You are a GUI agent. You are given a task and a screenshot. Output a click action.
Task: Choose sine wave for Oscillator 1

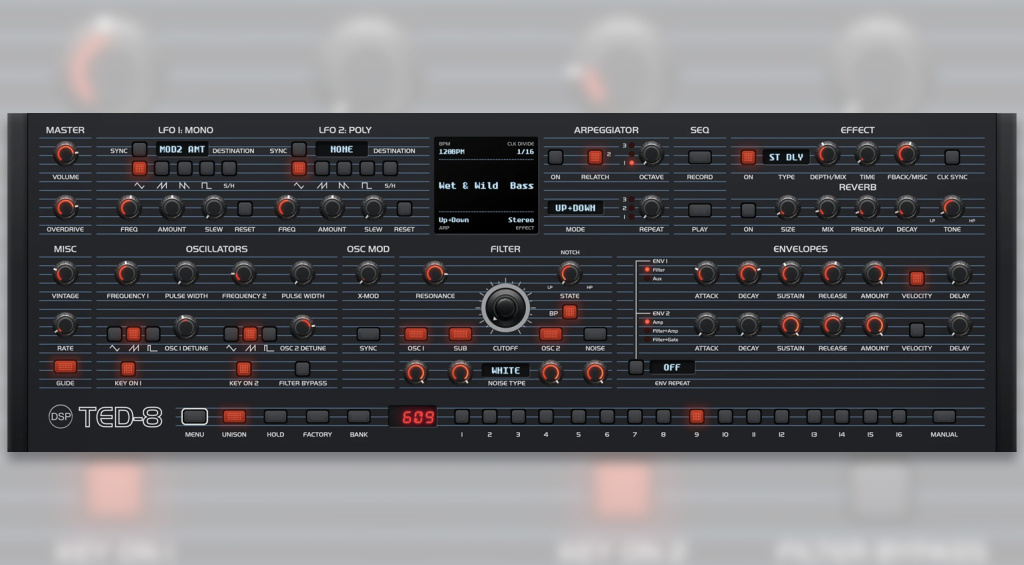click(114, 334)
